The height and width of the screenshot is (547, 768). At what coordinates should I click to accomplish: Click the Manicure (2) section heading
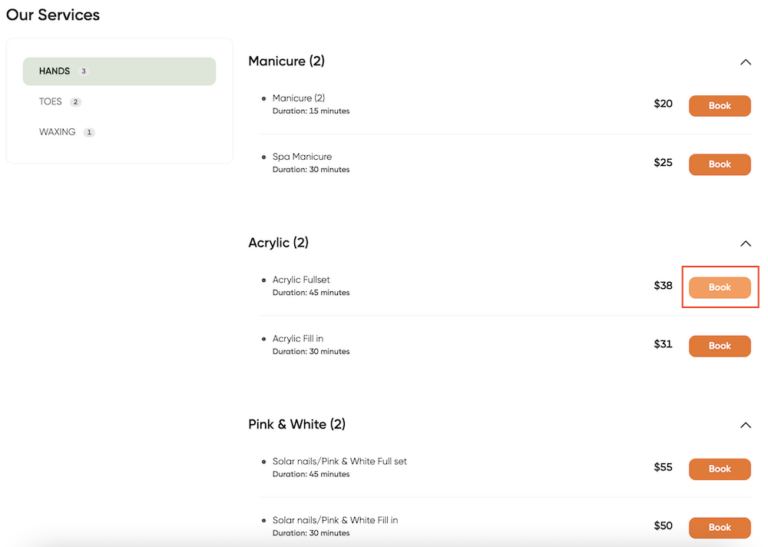tap(287, 61)
